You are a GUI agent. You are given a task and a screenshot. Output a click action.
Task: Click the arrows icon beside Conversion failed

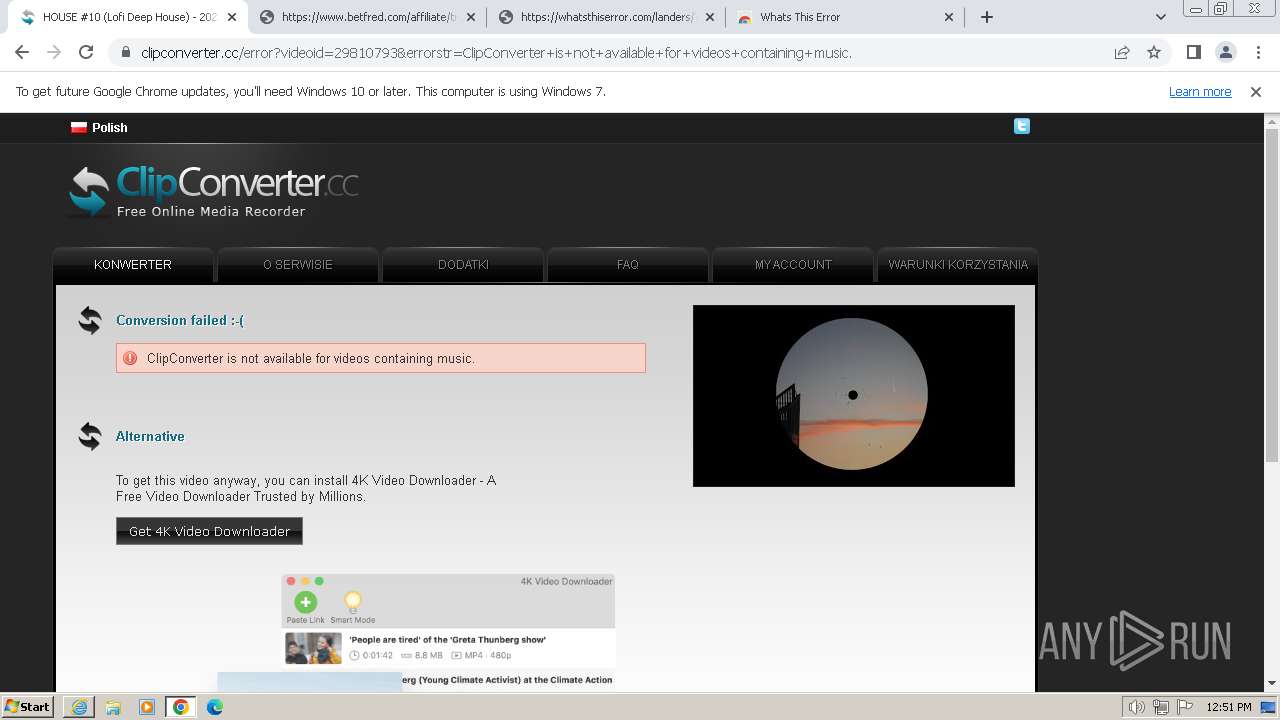pyautogui.click(x=90, y=320)
